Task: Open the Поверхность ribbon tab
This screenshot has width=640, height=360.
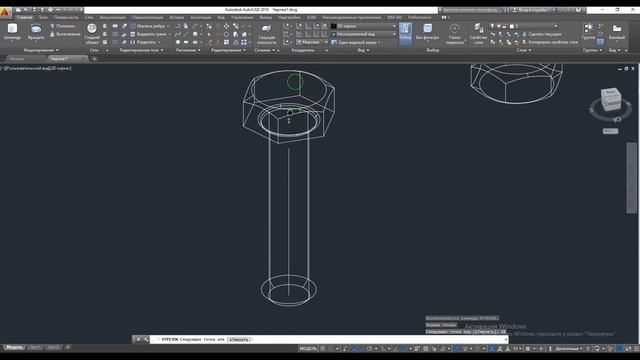Action: pyautogui.click(x=66, y=18)
